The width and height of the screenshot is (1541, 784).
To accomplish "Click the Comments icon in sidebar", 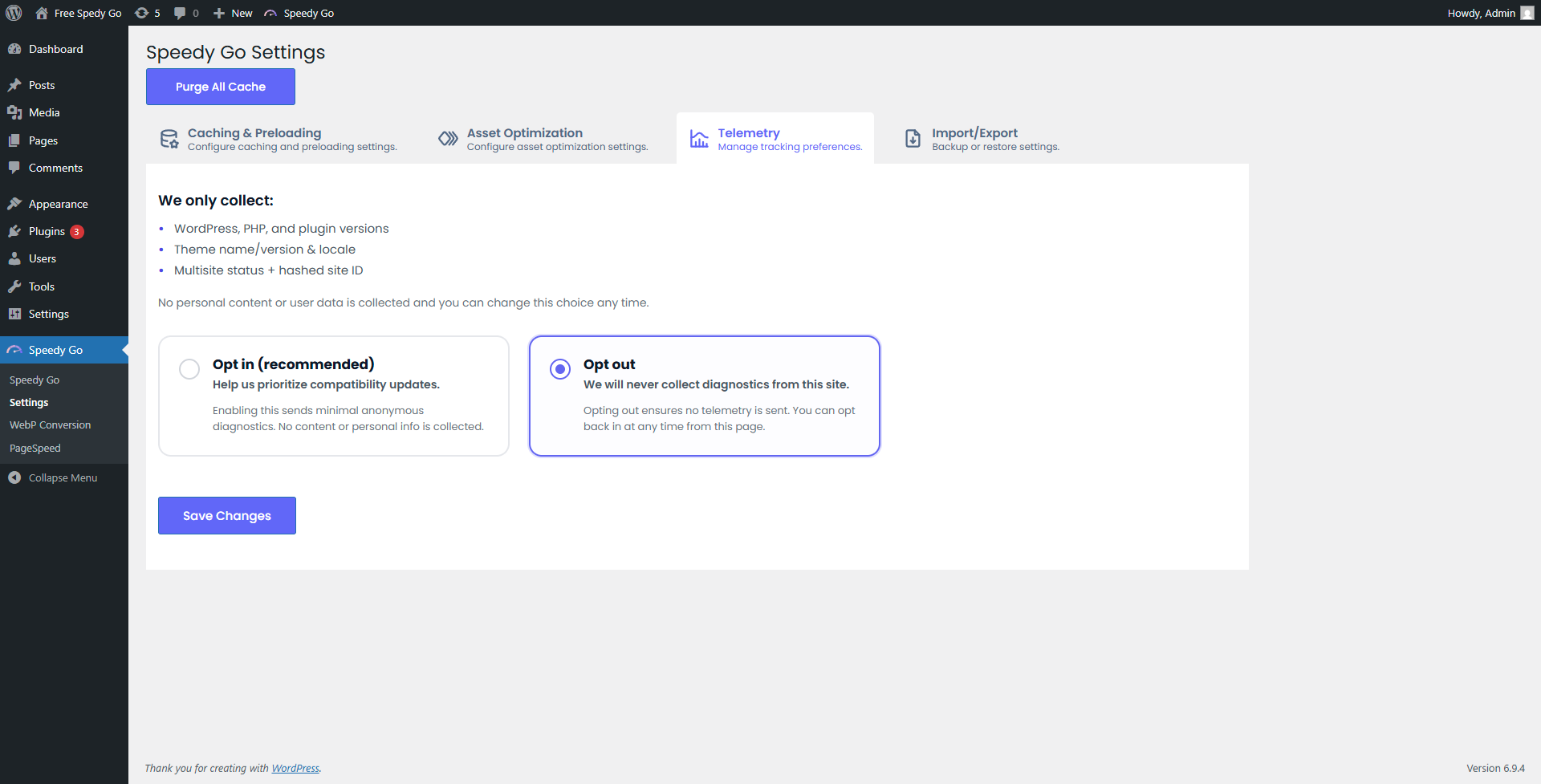I will point(14,168).
